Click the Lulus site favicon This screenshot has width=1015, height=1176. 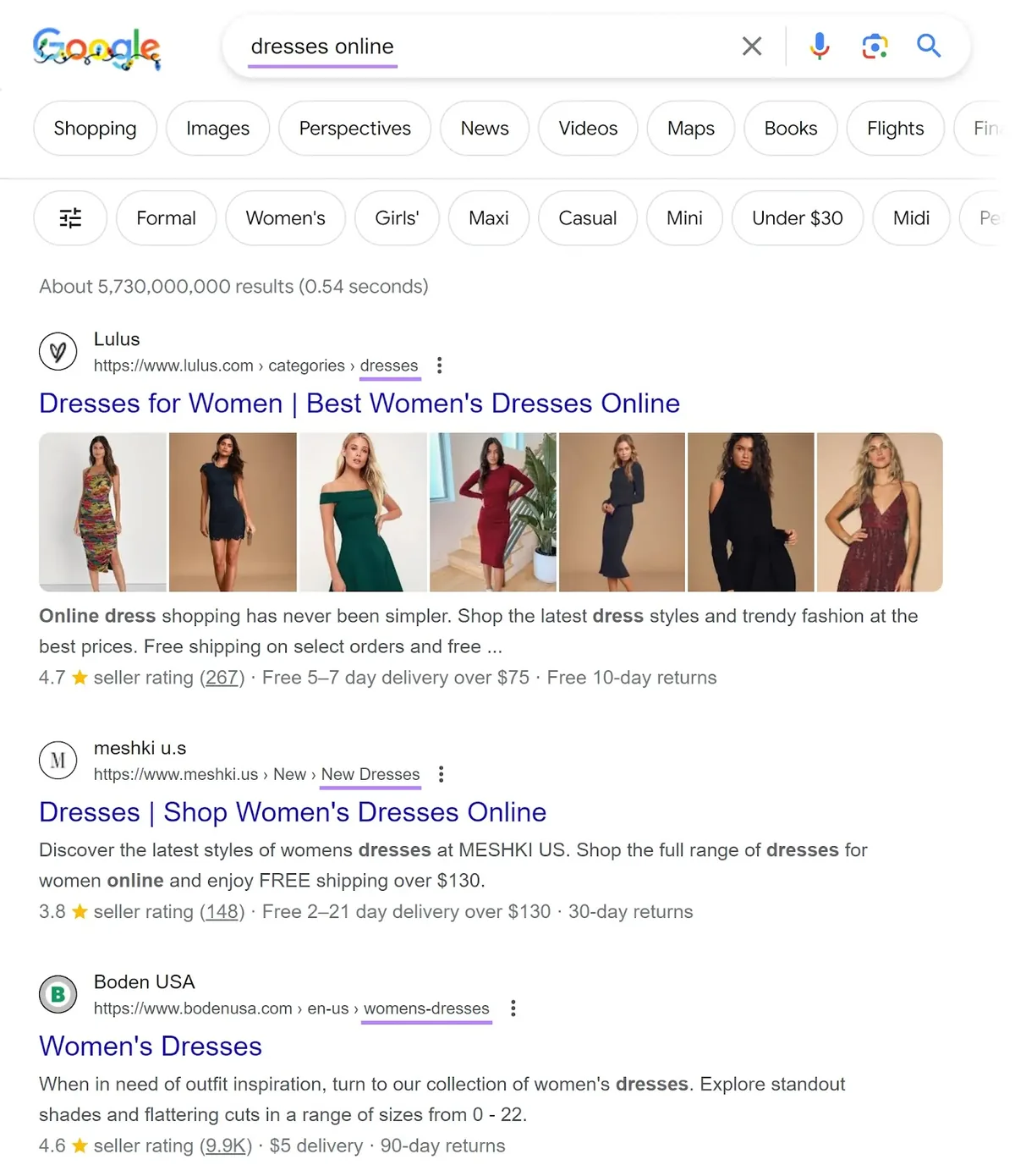(58, 351)
